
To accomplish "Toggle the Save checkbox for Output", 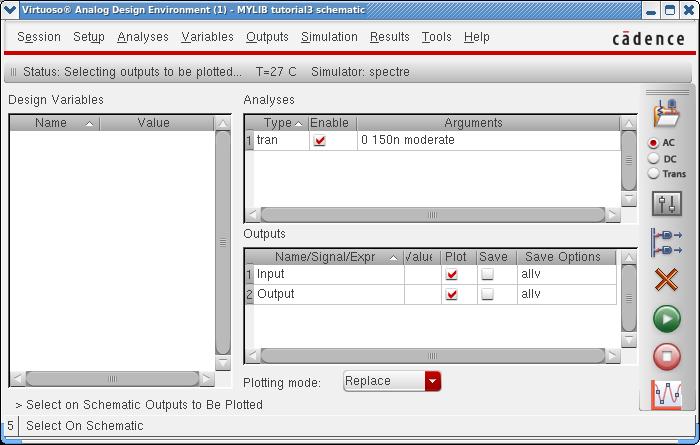I will click(488, 294).
